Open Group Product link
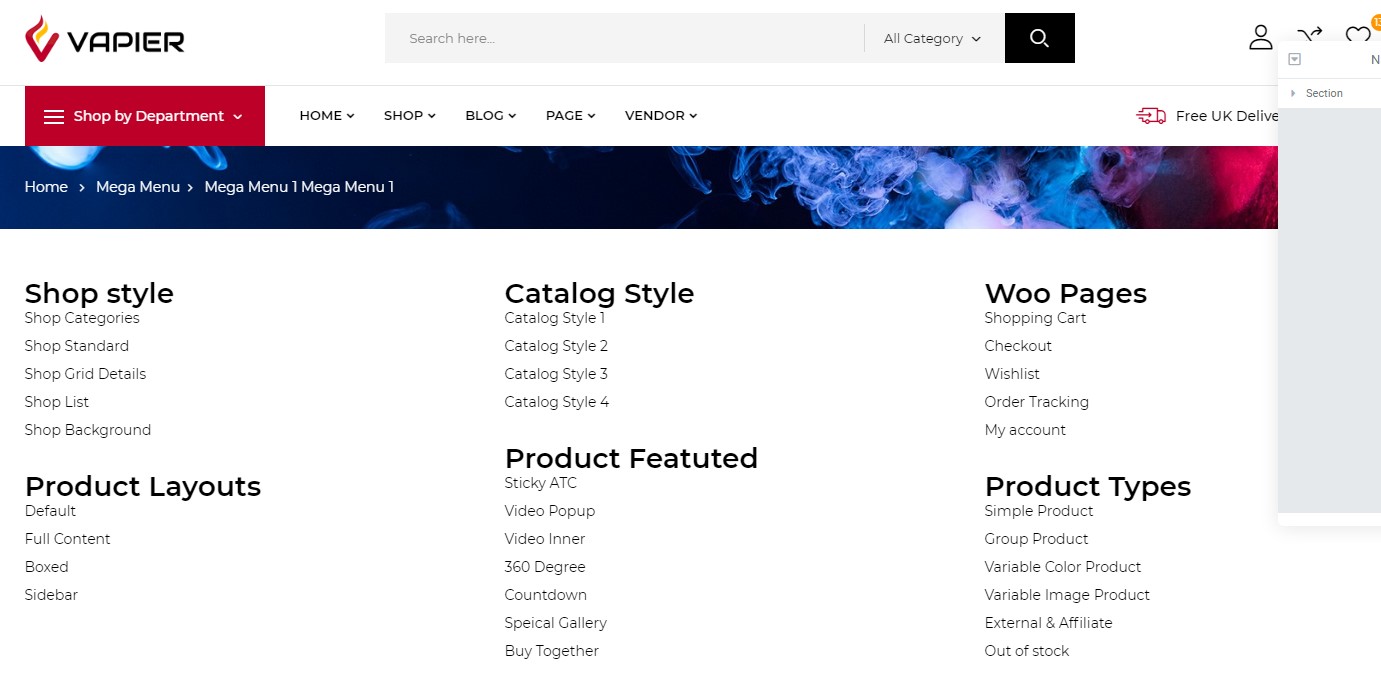 tap(1036, 539)
